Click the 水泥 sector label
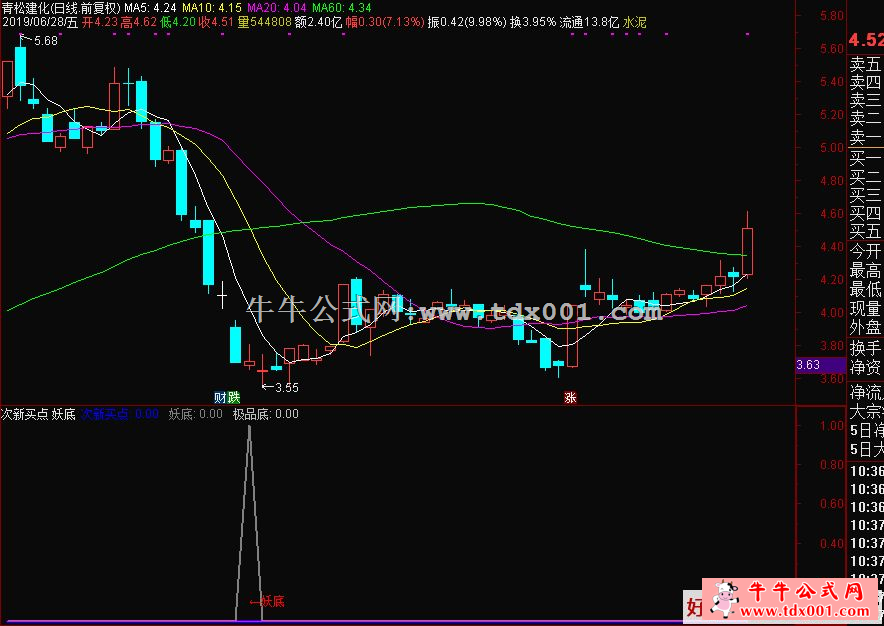The image size is (884, 626). (x=634, y=22)
